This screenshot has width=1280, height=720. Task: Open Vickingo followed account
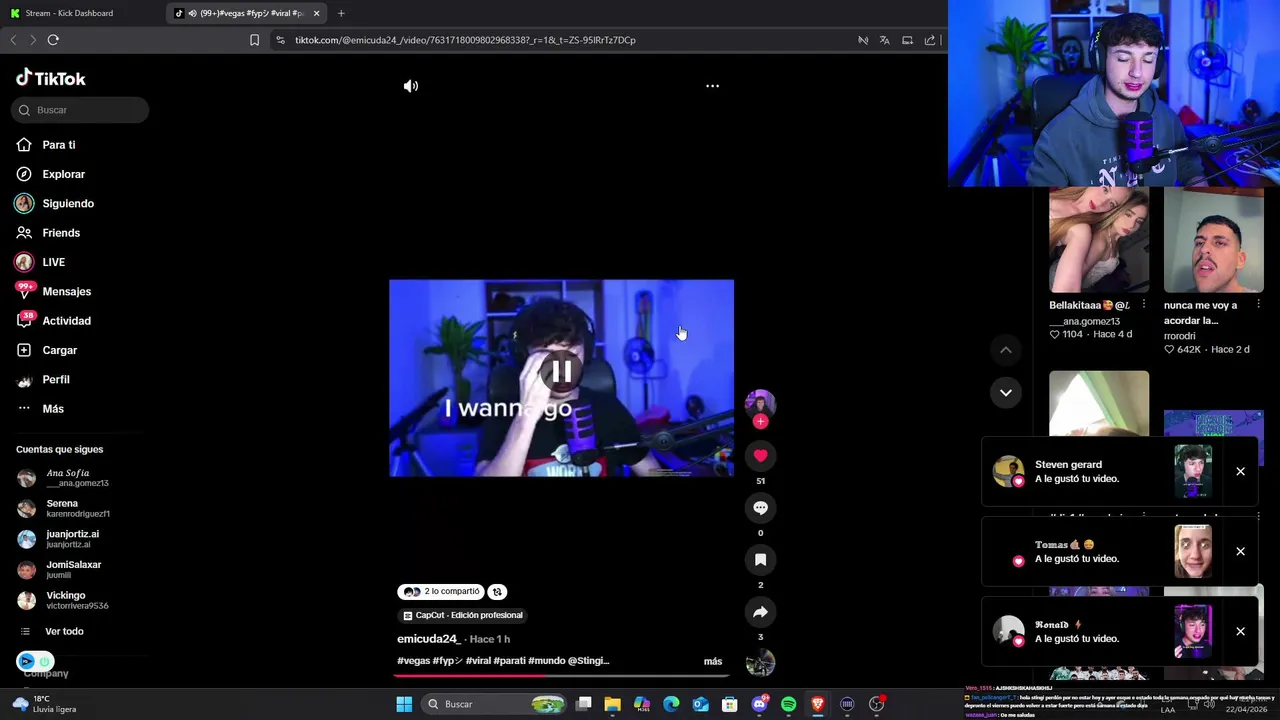64,600
